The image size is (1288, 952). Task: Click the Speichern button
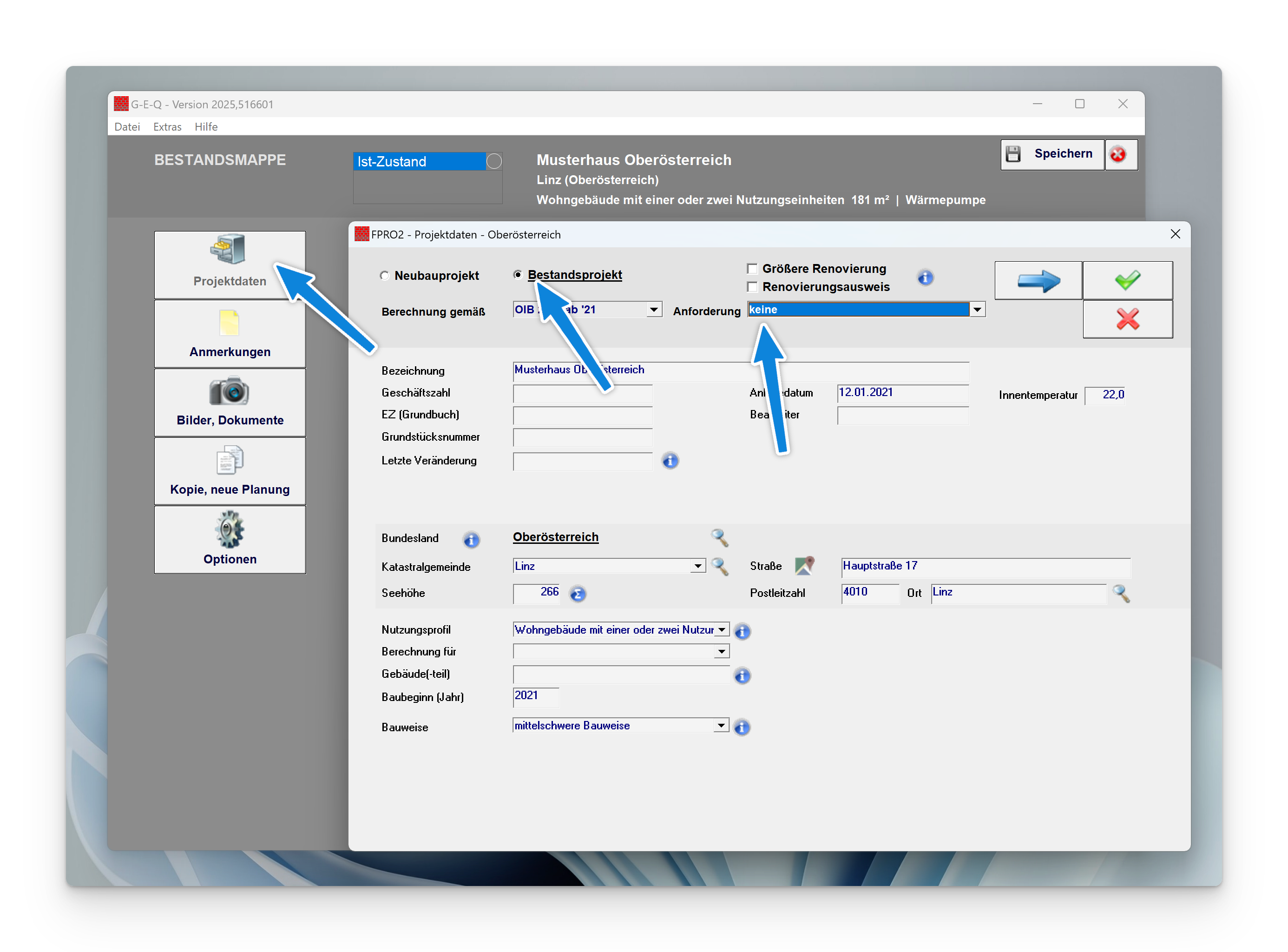pos(1052,154)
